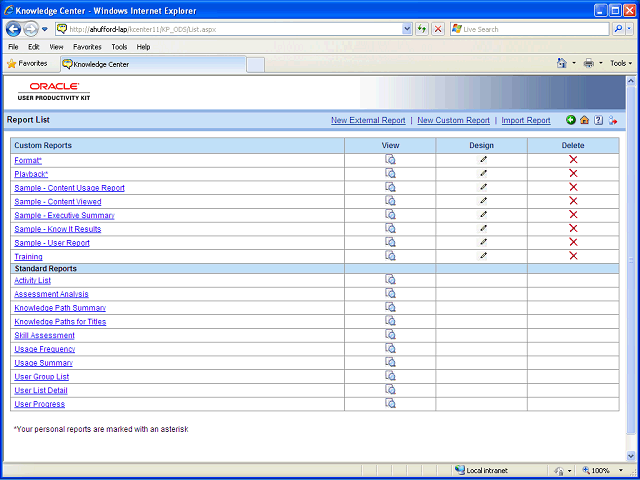View User Progress report icon

point(390,403)
